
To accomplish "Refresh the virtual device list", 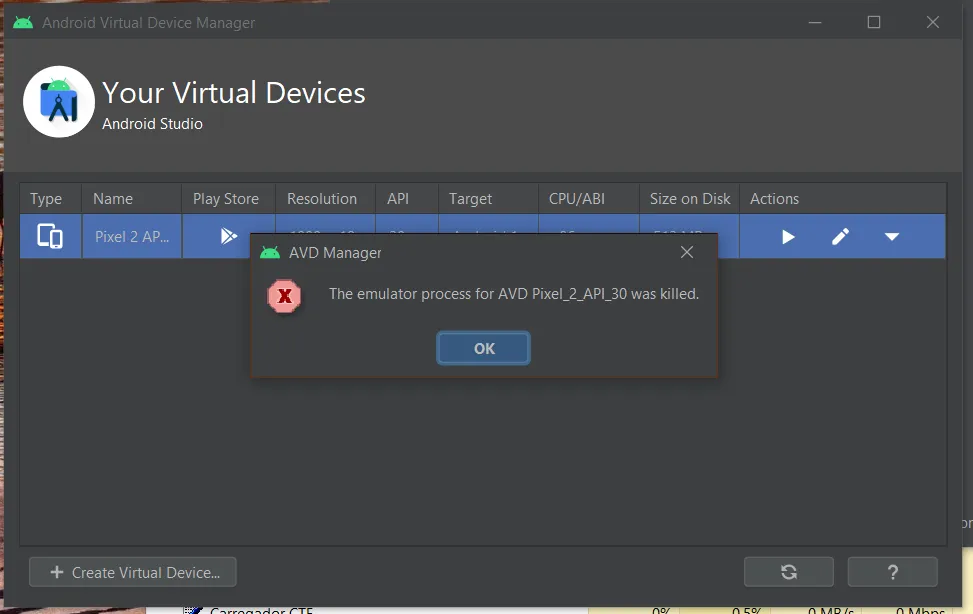I will click(x=788, y=571).
